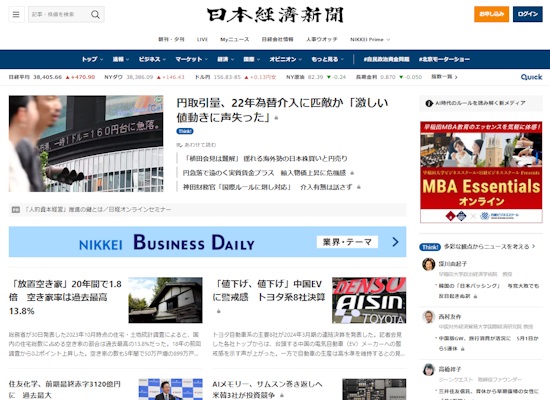Click lock icon after 神田財務官 related link
Image resolution: width=550 pixels, height=400 pixels.
(x=358, y=187)
